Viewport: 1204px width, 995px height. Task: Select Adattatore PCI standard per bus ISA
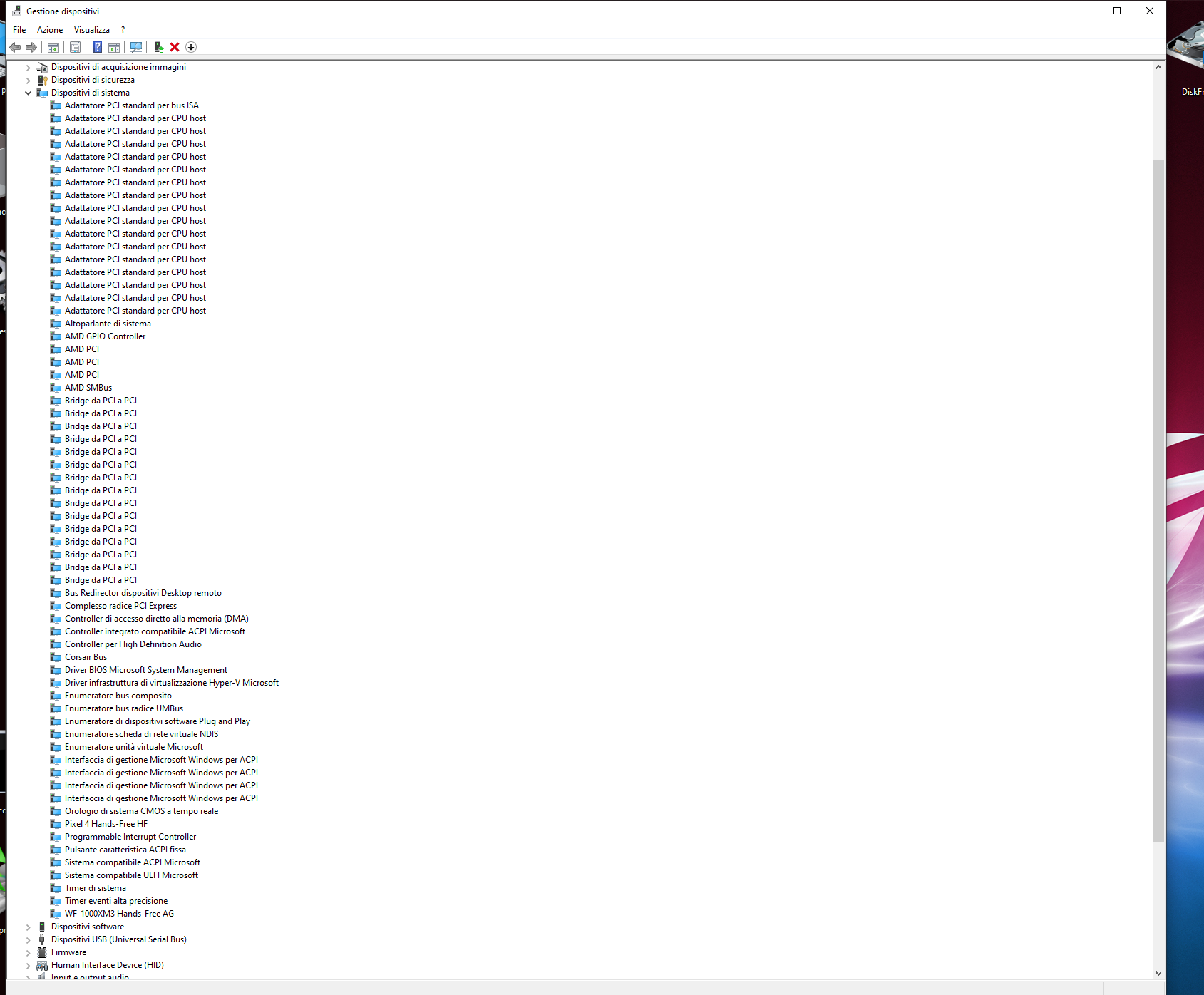(x=132, y=105)
